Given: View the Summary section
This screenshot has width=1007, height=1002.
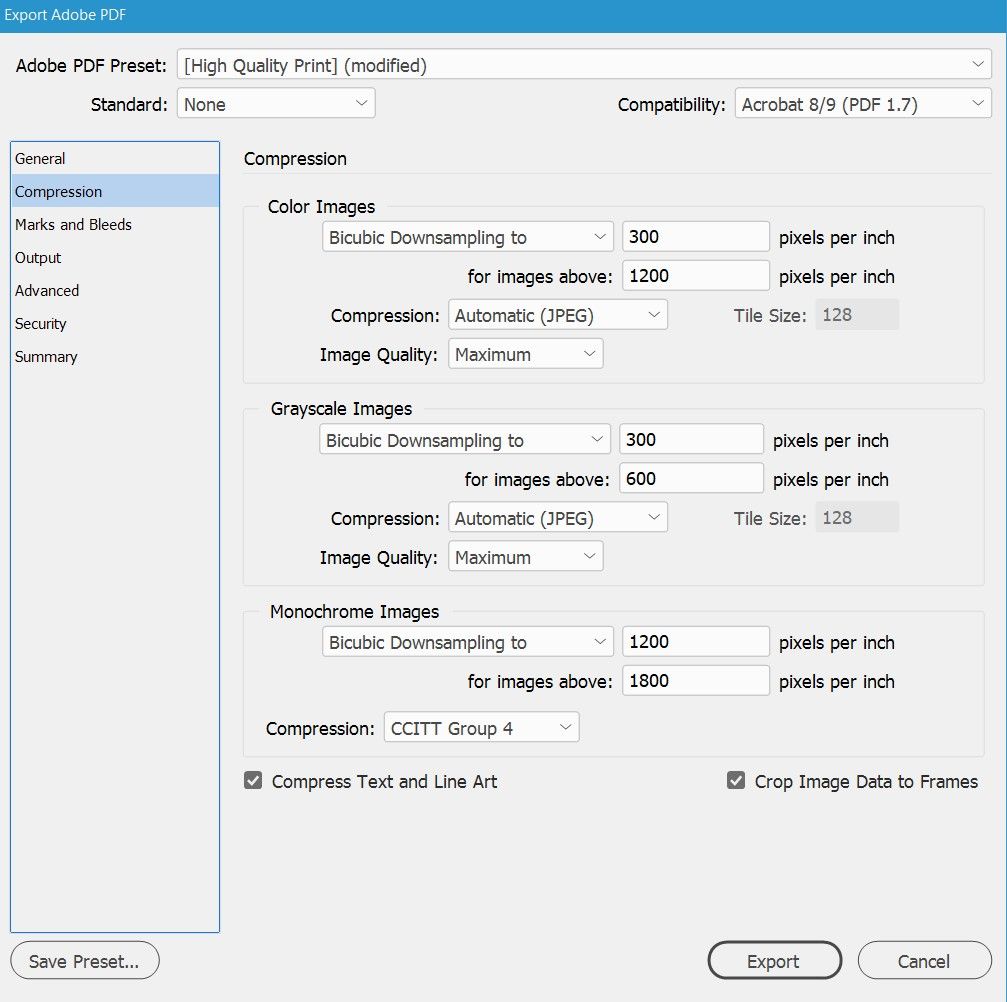Looking at the screenshot, I should pos(115,356).
